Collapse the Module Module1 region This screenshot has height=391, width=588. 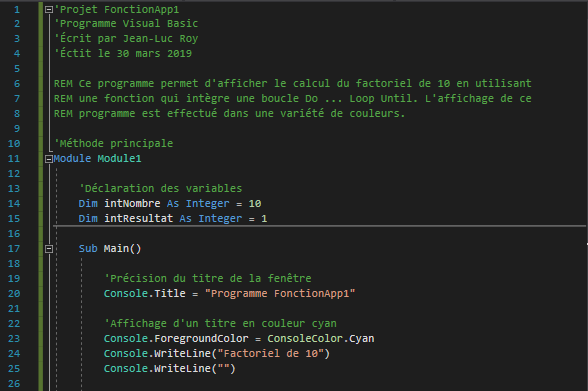tap(49, 159)
